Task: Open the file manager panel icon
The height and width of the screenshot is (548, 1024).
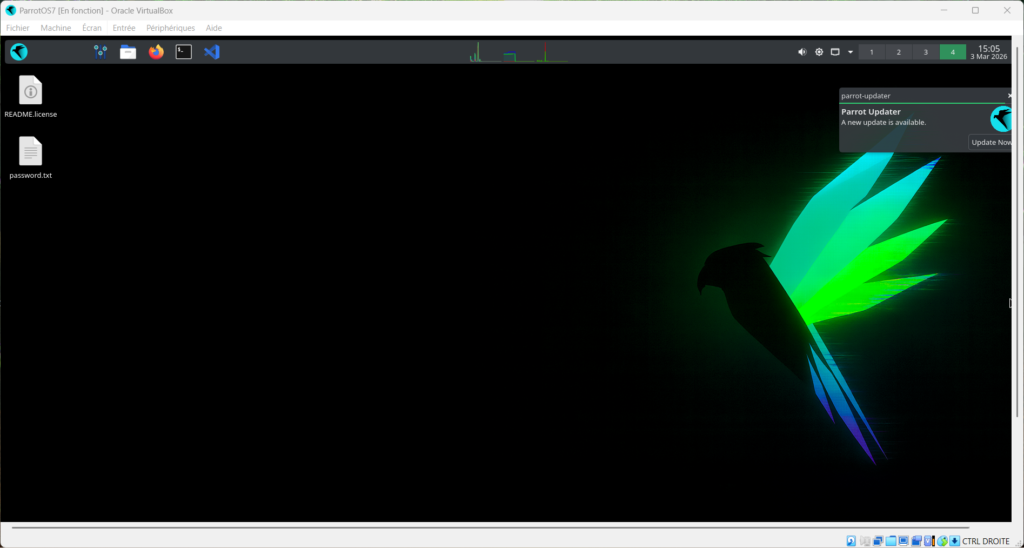Action: 128,52
